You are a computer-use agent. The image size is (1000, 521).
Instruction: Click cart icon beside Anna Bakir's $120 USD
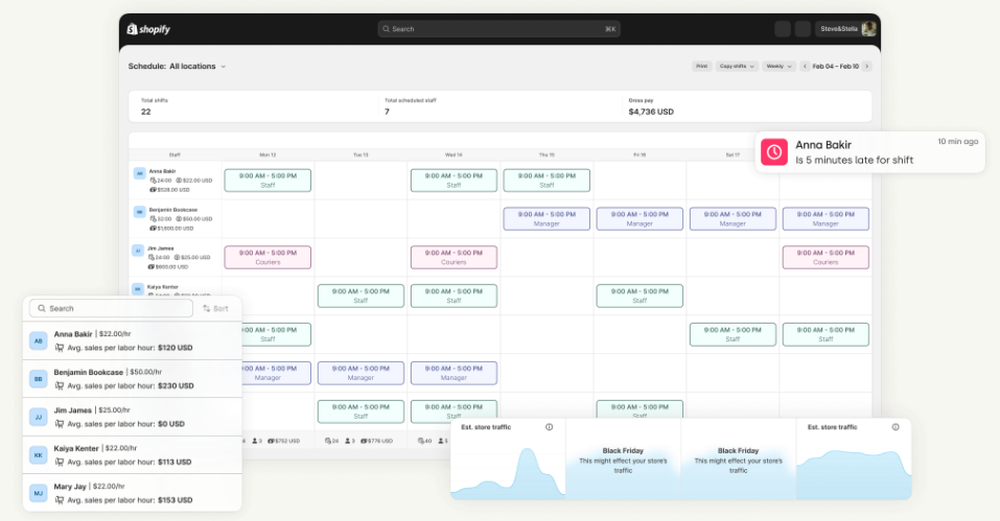point(59,348)
